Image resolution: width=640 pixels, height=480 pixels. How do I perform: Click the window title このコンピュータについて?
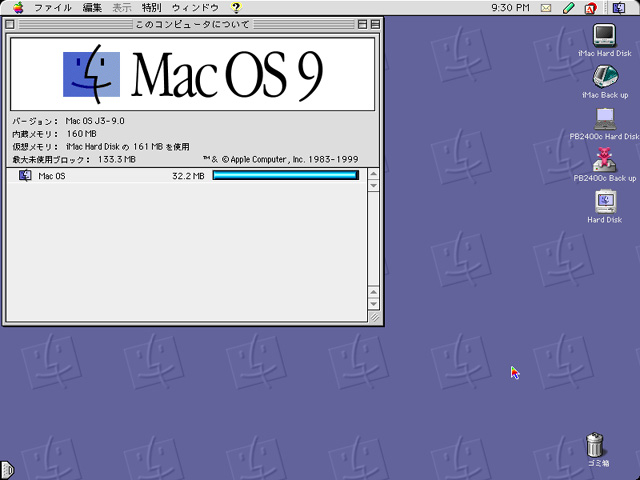(x=192, y=24)
